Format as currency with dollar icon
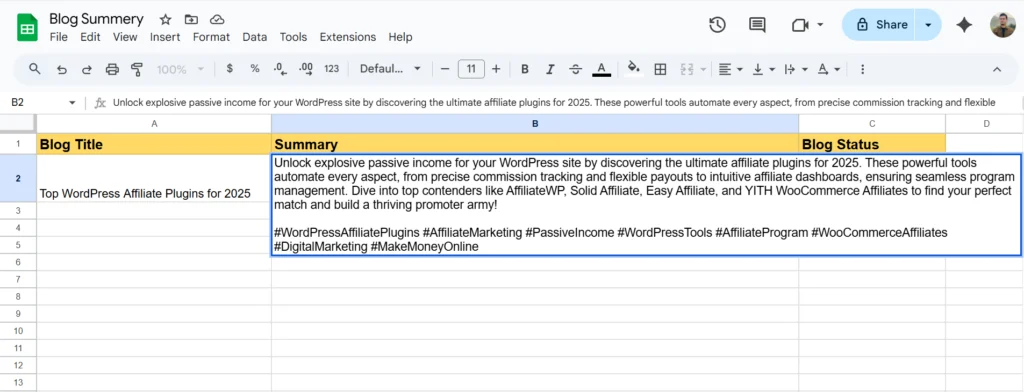Screen dimensions: 1024x392 pos(229,69)
